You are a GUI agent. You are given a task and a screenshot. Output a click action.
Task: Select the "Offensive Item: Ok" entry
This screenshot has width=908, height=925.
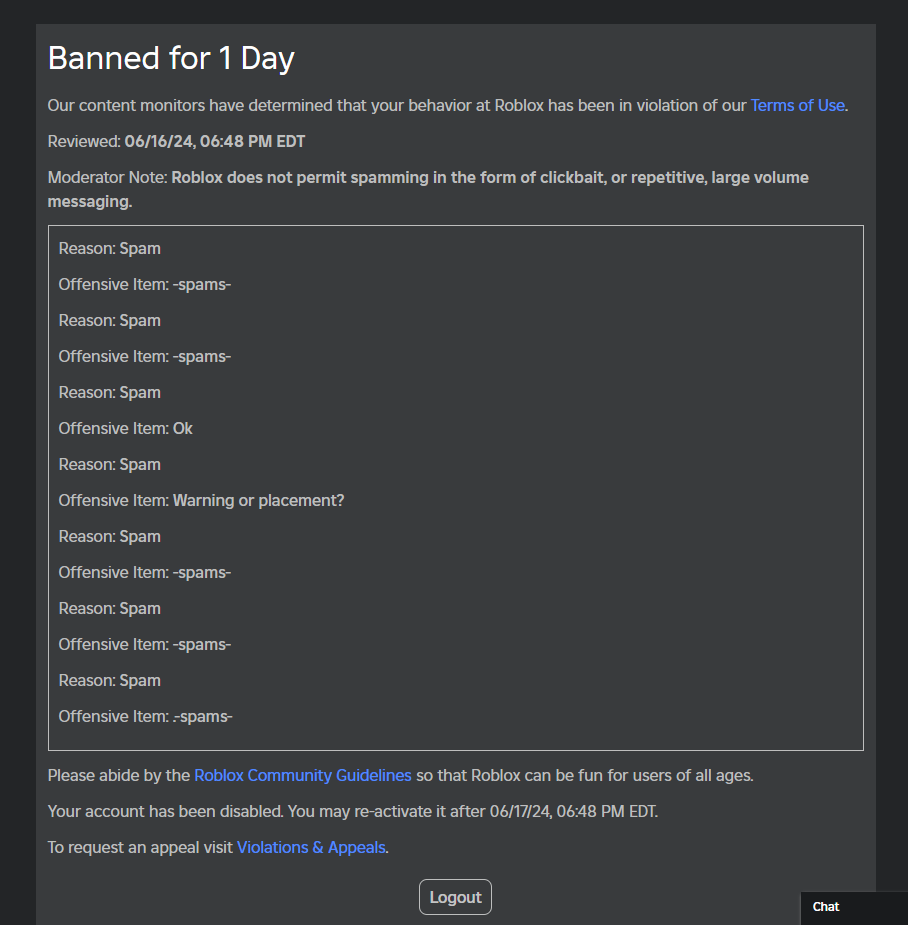[x=126, y=428]
